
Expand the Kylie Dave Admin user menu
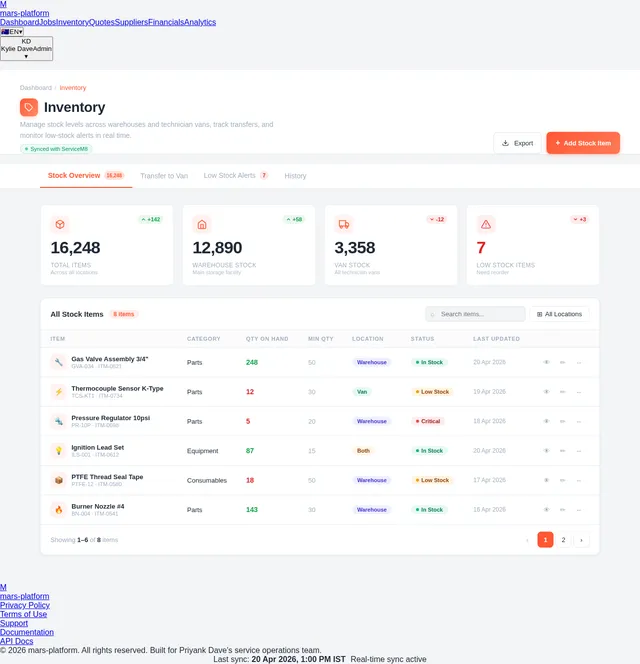(x=26, y=48)
